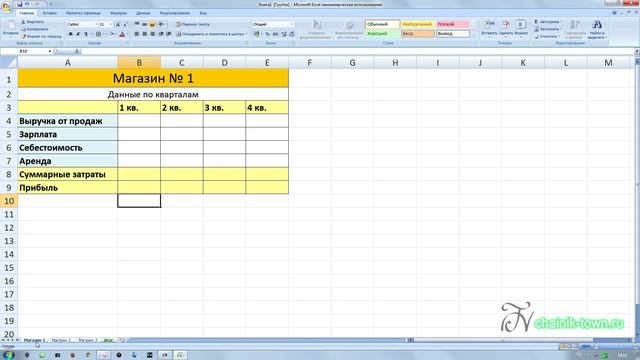Open font color dropdown arrow
Screen dimensions: 640x360
tap(127, 34)
